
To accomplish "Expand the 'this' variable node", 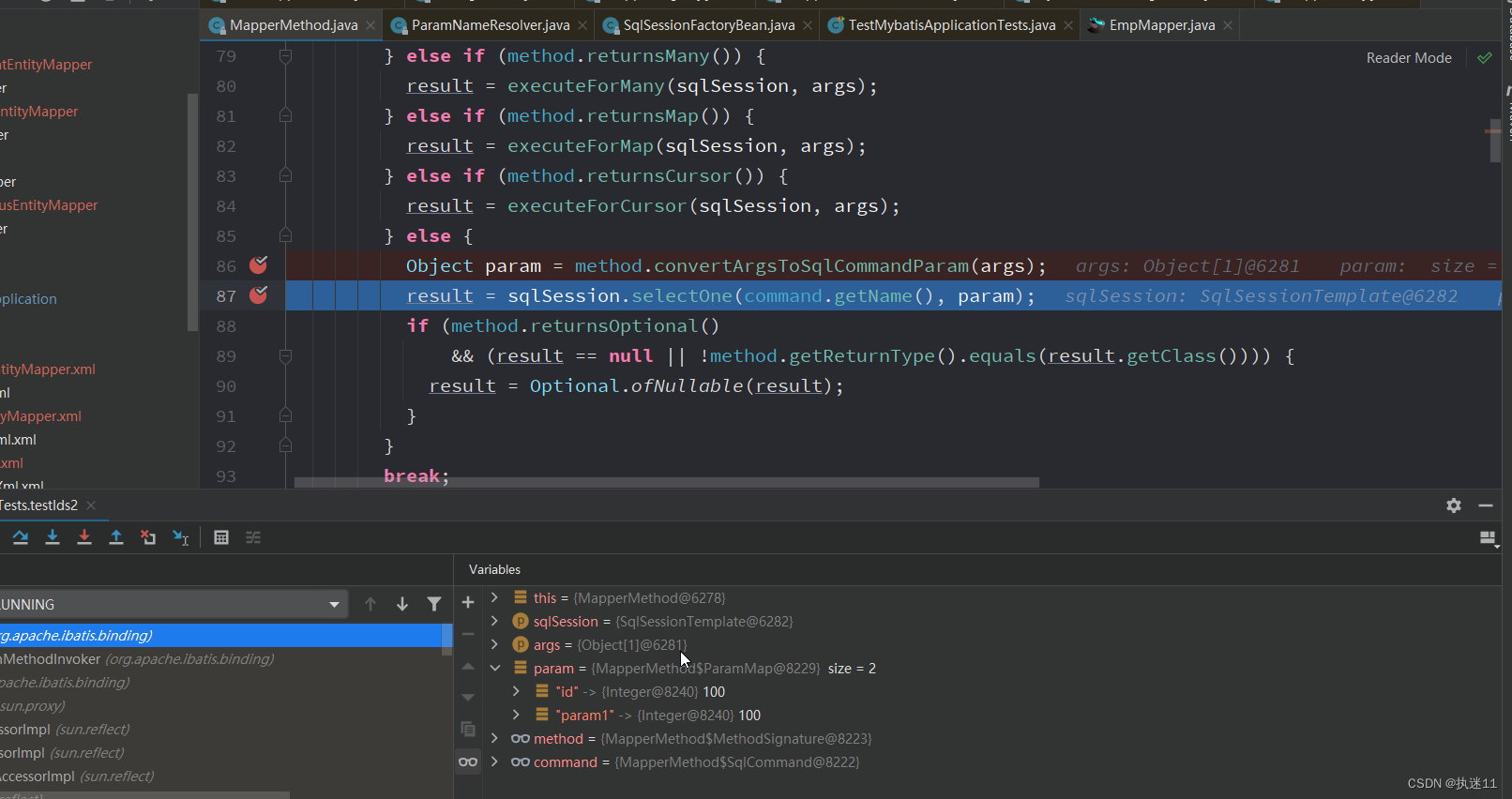I will pos(494,597).
